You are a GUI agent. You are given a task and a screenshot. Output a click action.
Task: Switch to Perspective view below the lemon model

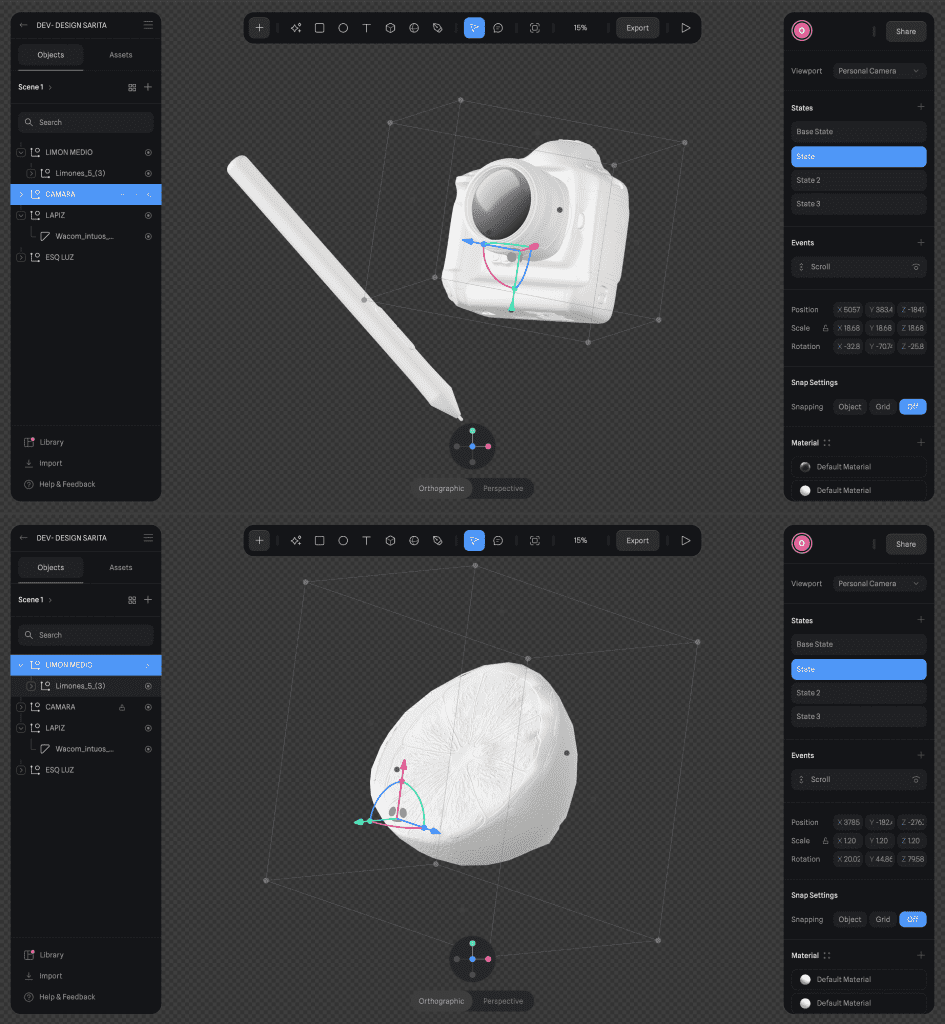point(503,1001)
